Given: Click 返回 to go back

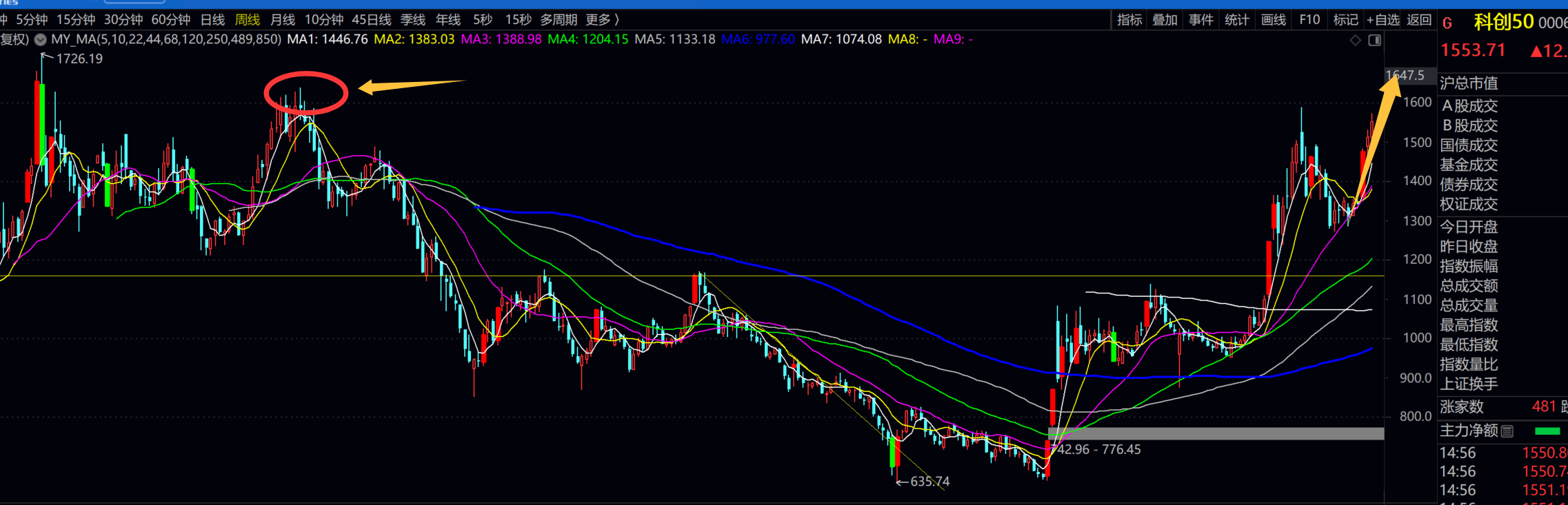Looking at the screenshot, I should [x=1419, y=20].
